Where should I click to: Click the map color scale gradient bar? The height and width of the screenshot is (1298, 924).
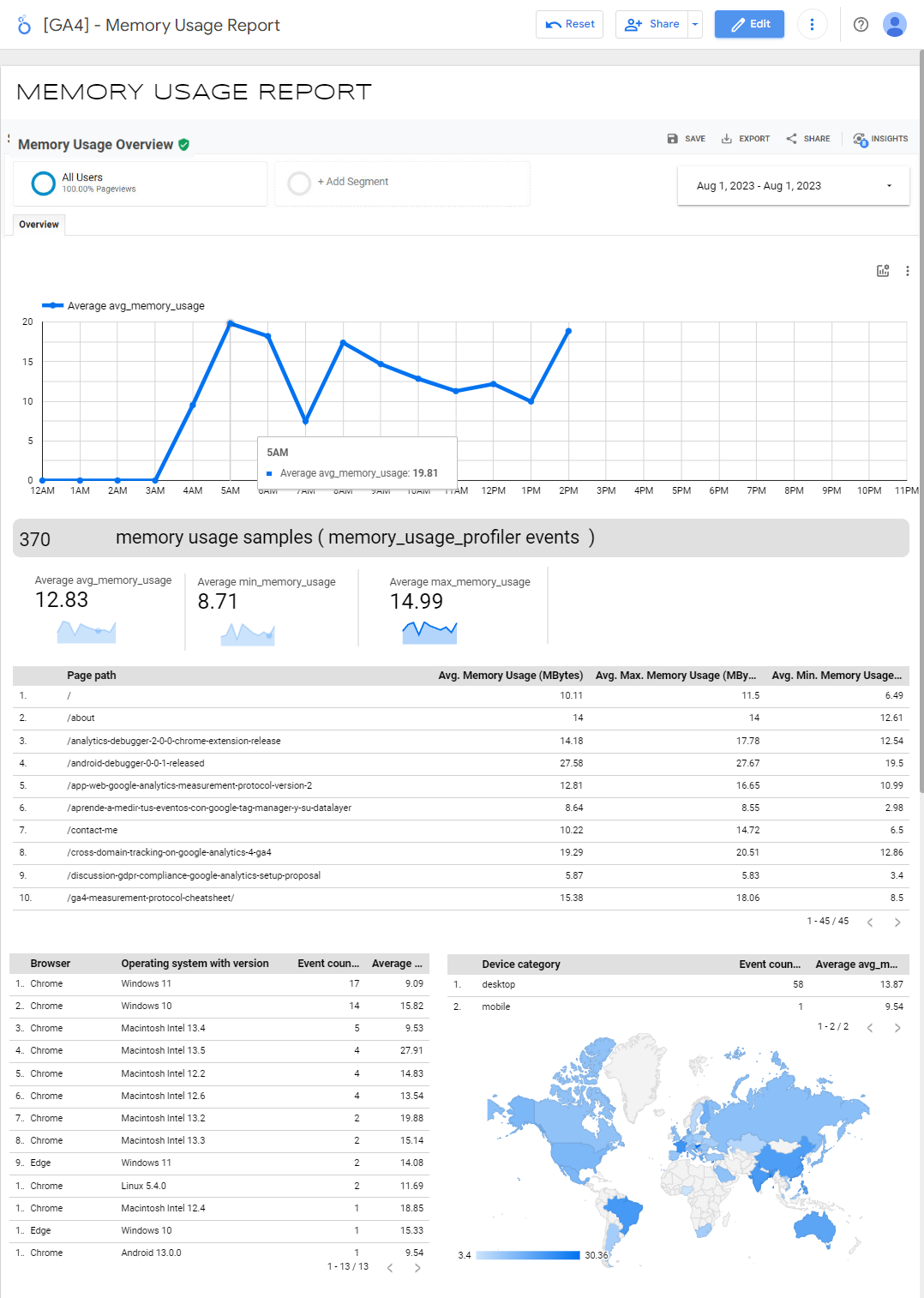(527, 1255)
